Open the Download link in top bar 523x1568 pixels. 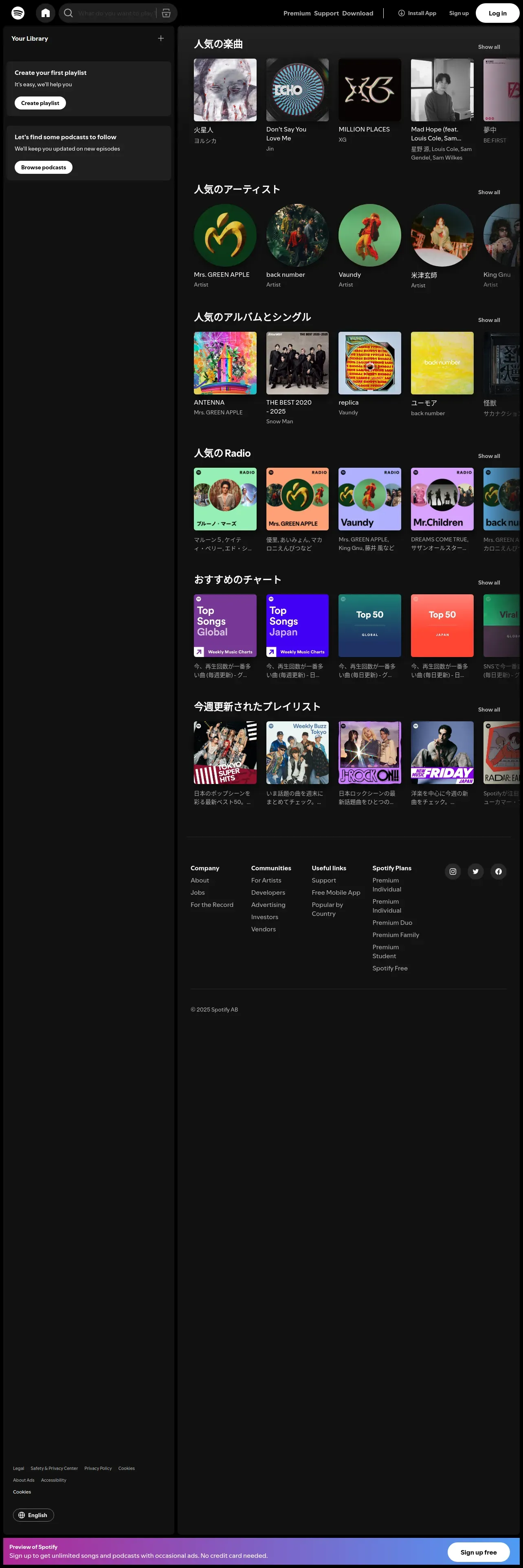(x=357, y=13)
